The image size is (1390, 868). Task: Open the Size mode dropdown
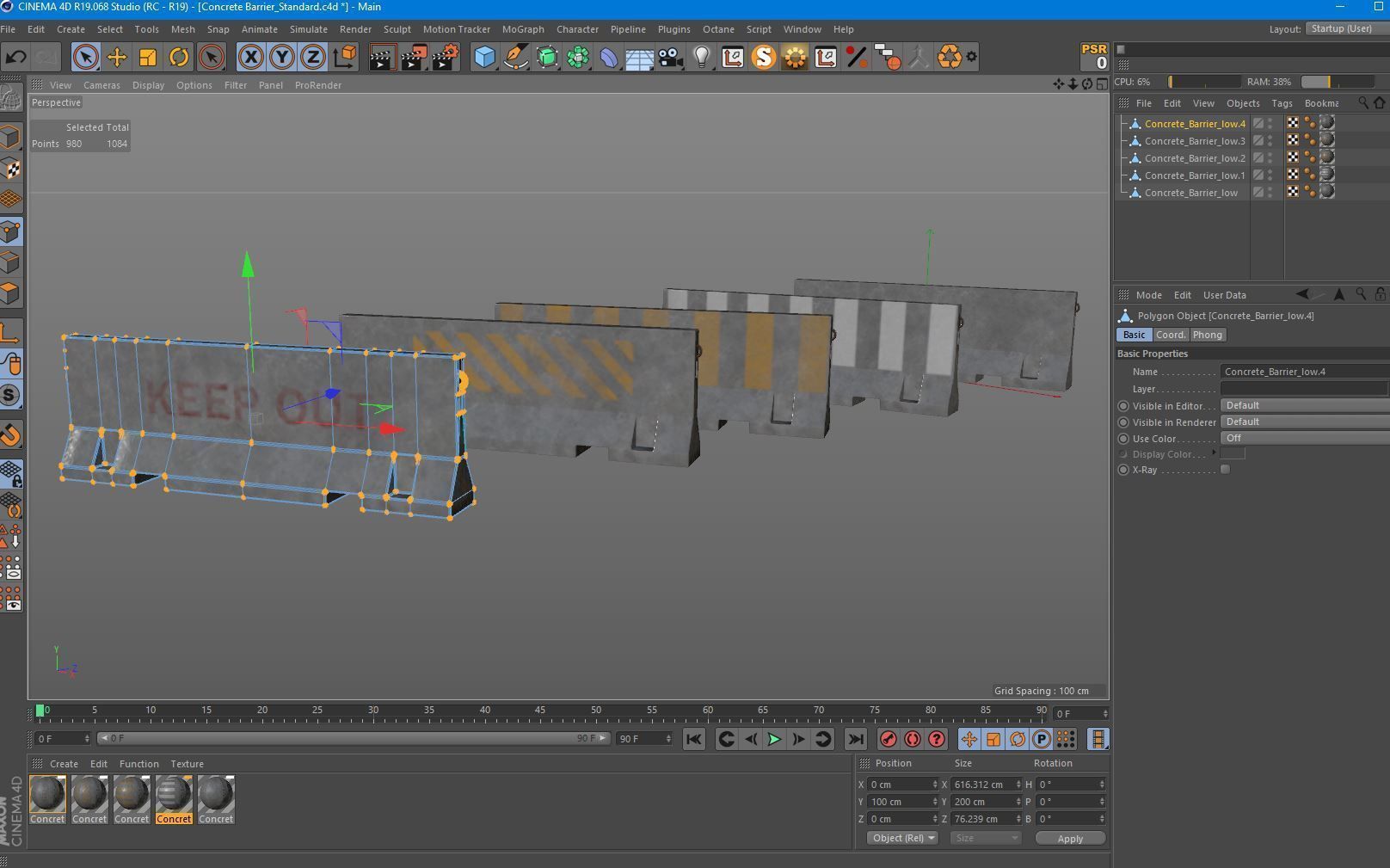986,839
